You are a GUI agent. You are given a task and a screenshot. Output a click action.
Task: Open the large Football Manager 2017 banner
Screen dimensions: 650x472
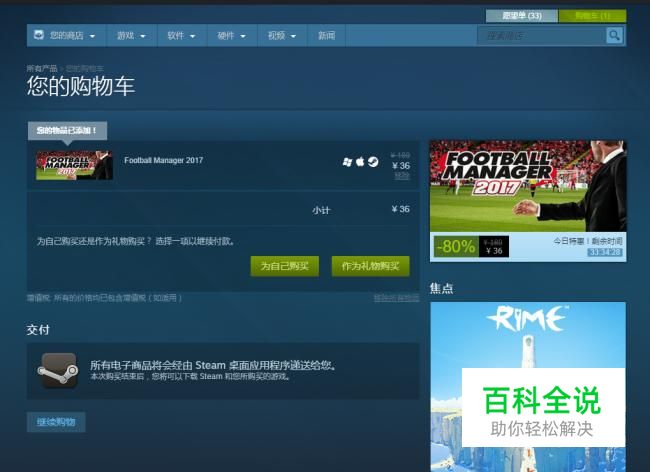tap(528, 186)
